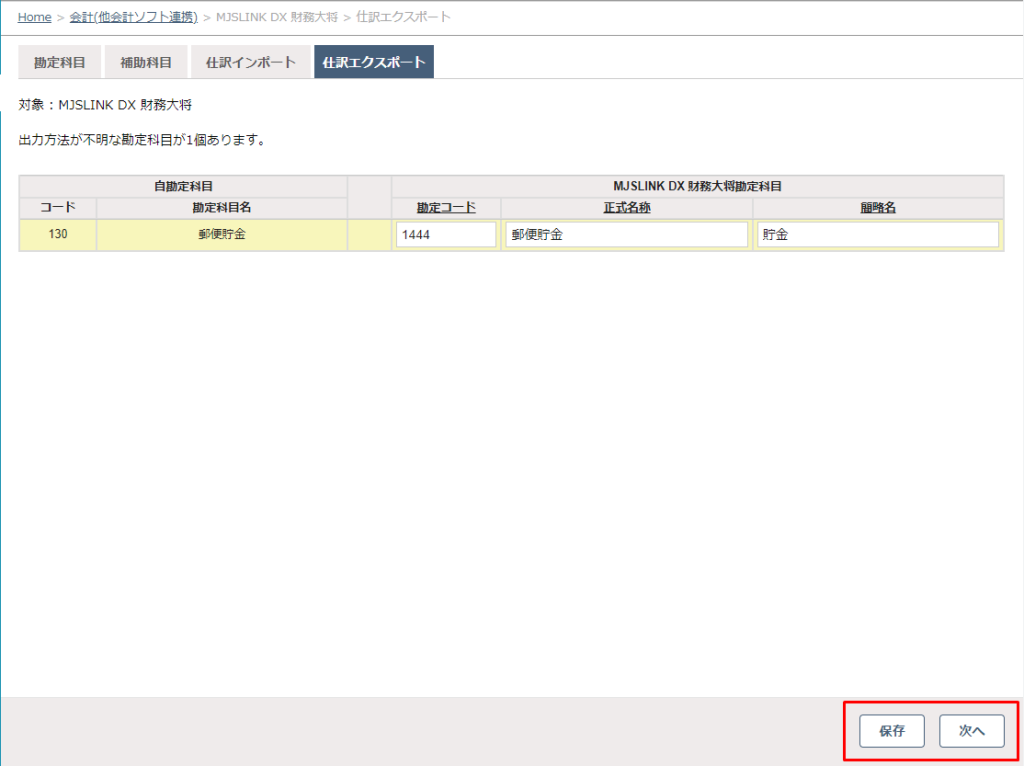This screenshot has width=1024, height=766.
Task: Switch to the 勘定科目 tab
Action: tap(59, 62)
